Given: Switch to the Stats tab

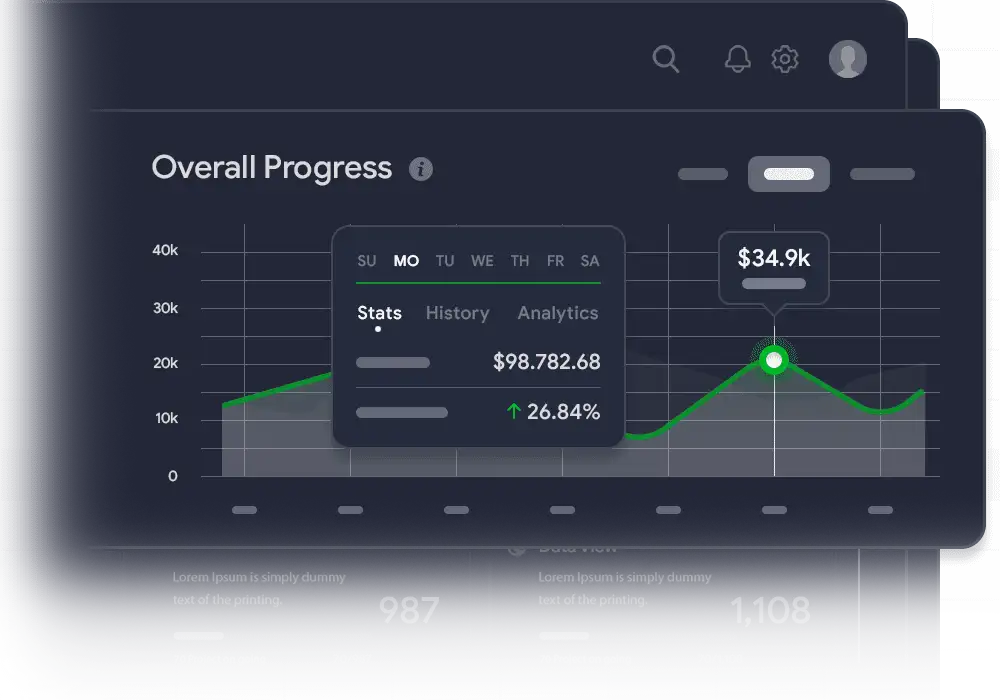Looking at the screenshot, I should (379, 313).
